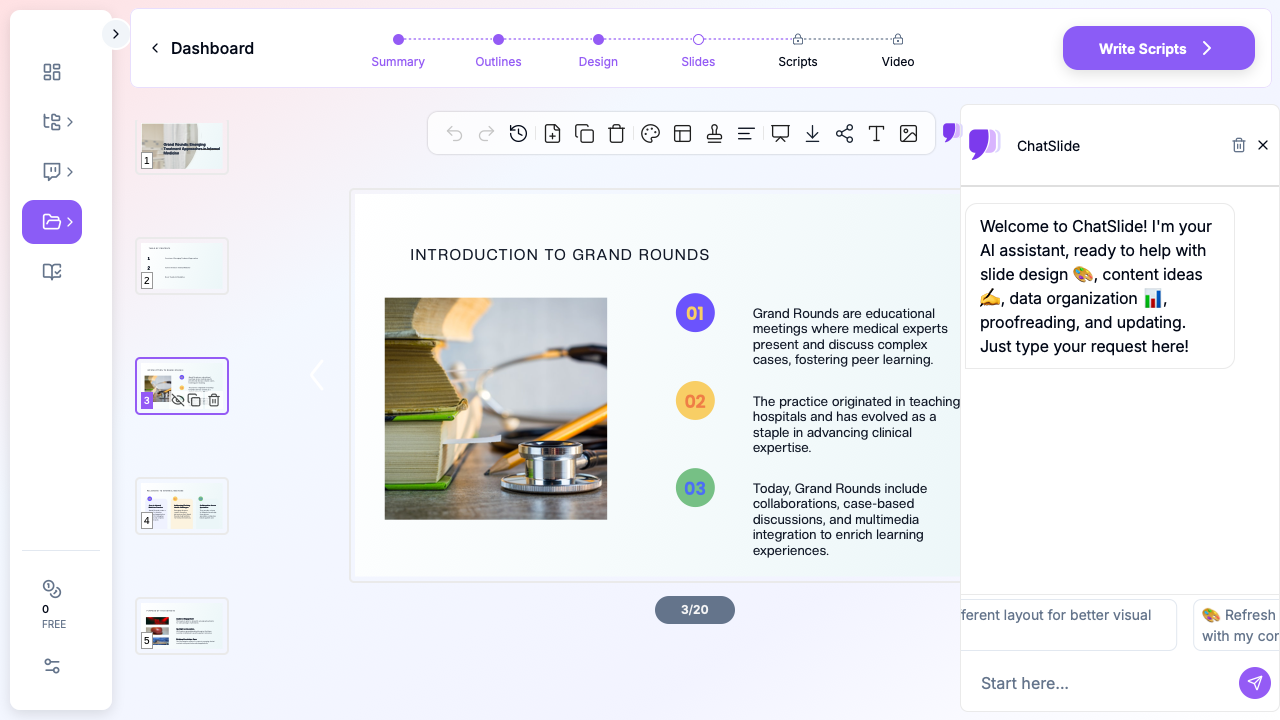Close the ChatSlide assistant panel
This screenshot has width=1280, height=720.
[1262, 145]
